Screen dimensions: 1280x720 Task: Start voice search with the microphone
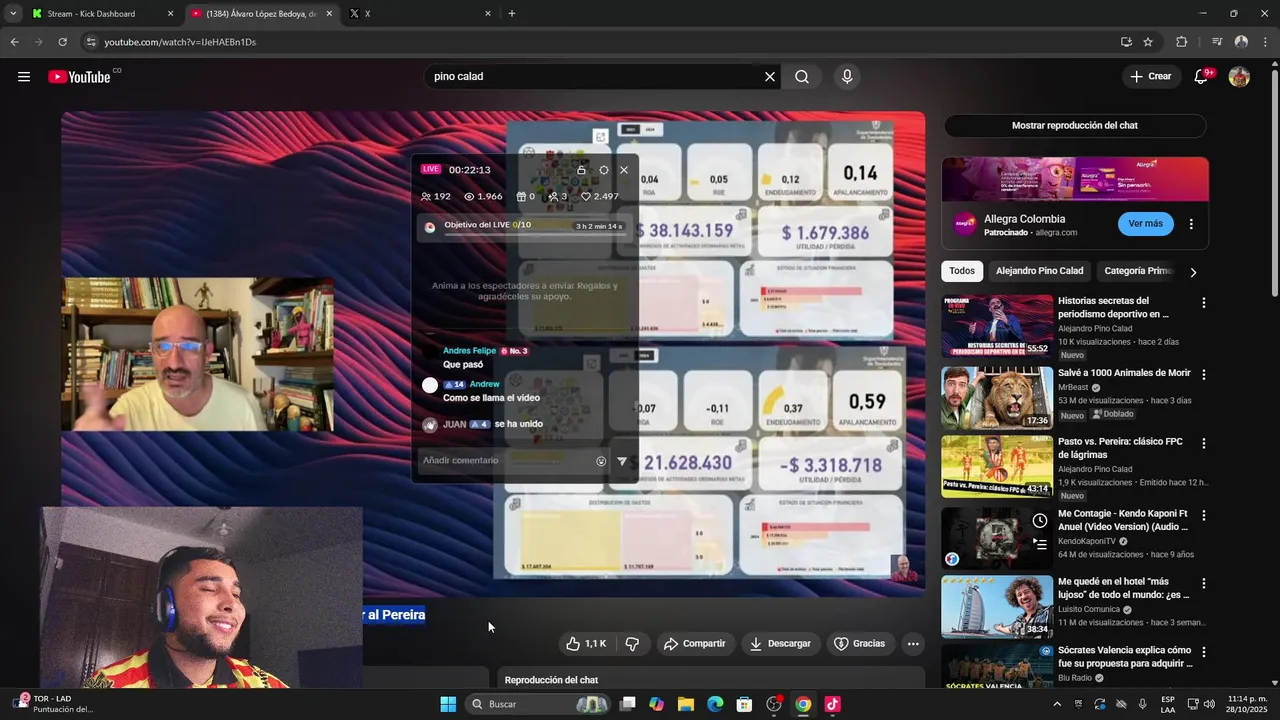pos(847,77)
